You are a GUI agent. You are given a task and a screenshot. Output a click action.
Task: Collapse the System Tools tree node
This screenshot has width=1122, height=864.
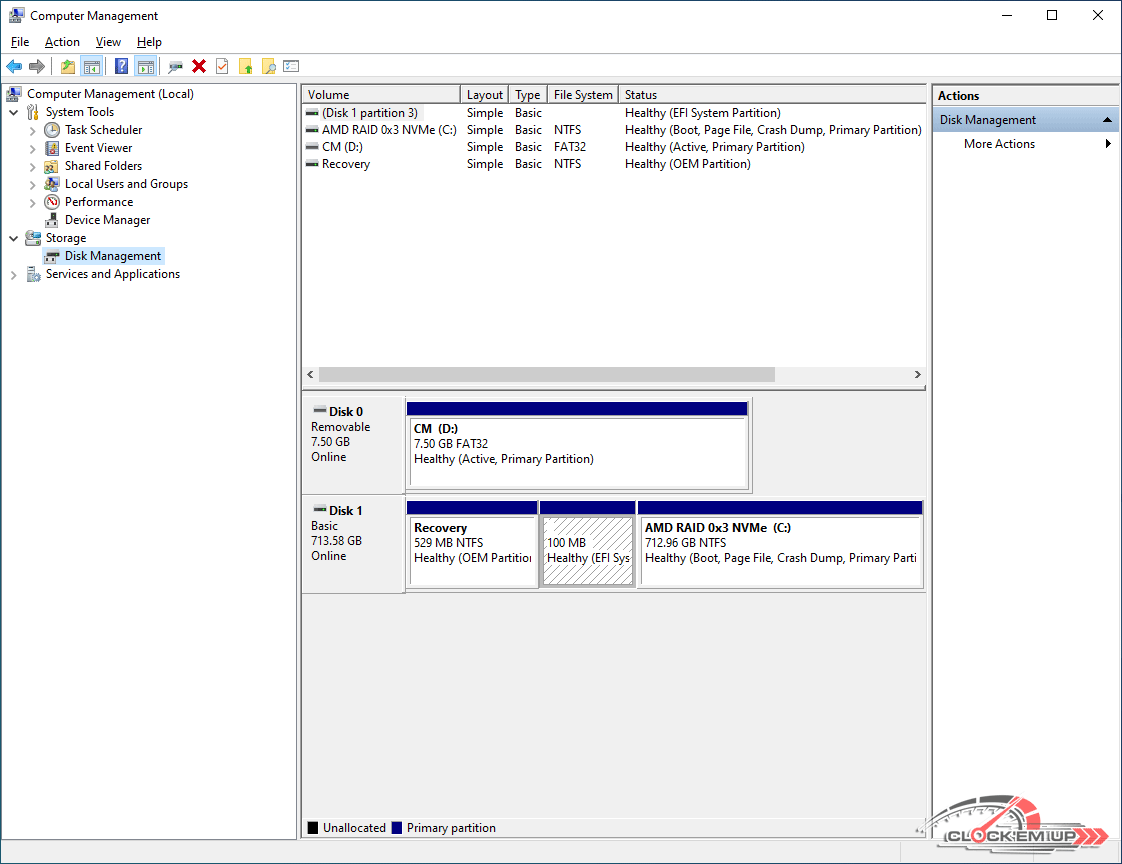click(14, 112)
